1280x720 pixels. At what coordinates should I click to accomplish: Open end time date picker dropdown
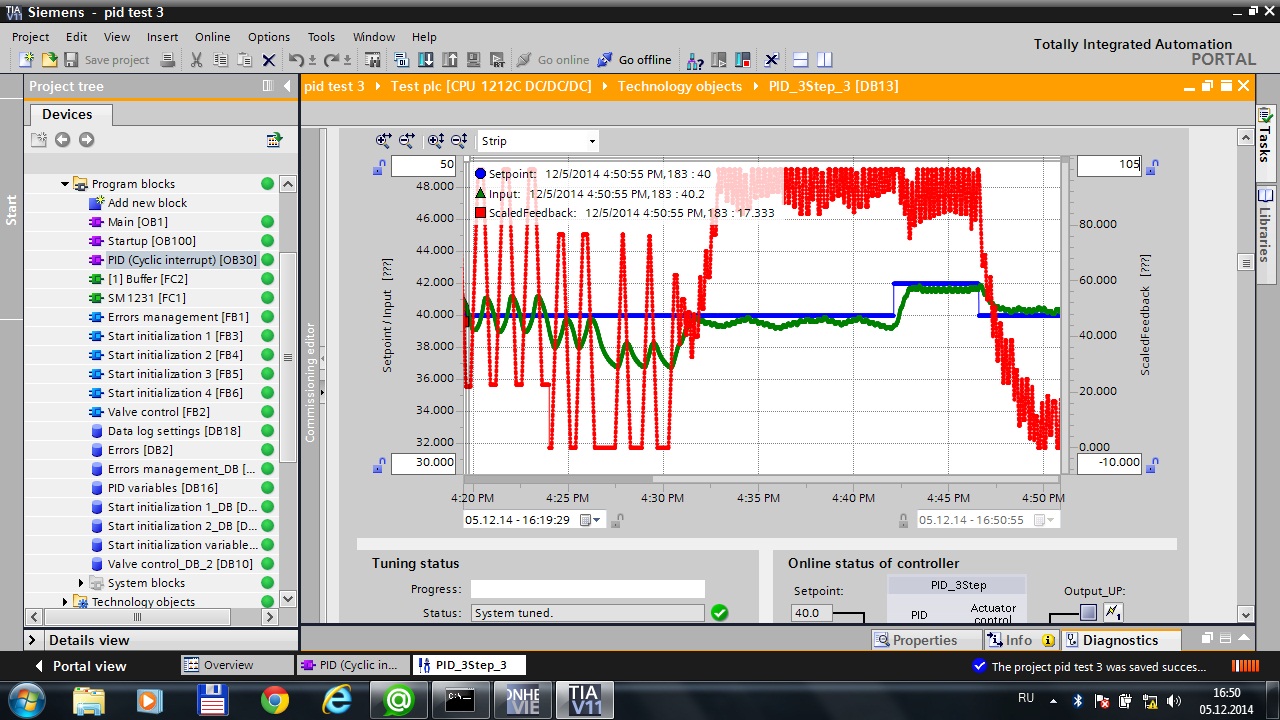pyautogui.click(x=1049, y=520)
